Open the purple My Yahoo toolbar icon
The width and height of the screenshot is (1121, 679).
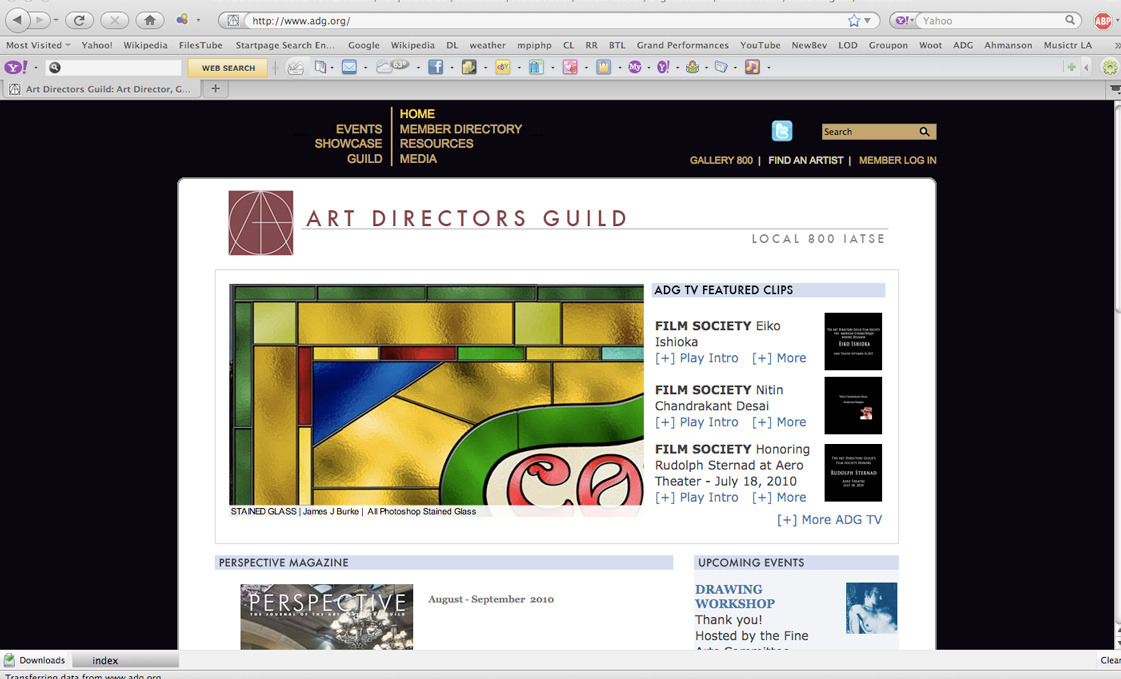click(x=634, y=67)
